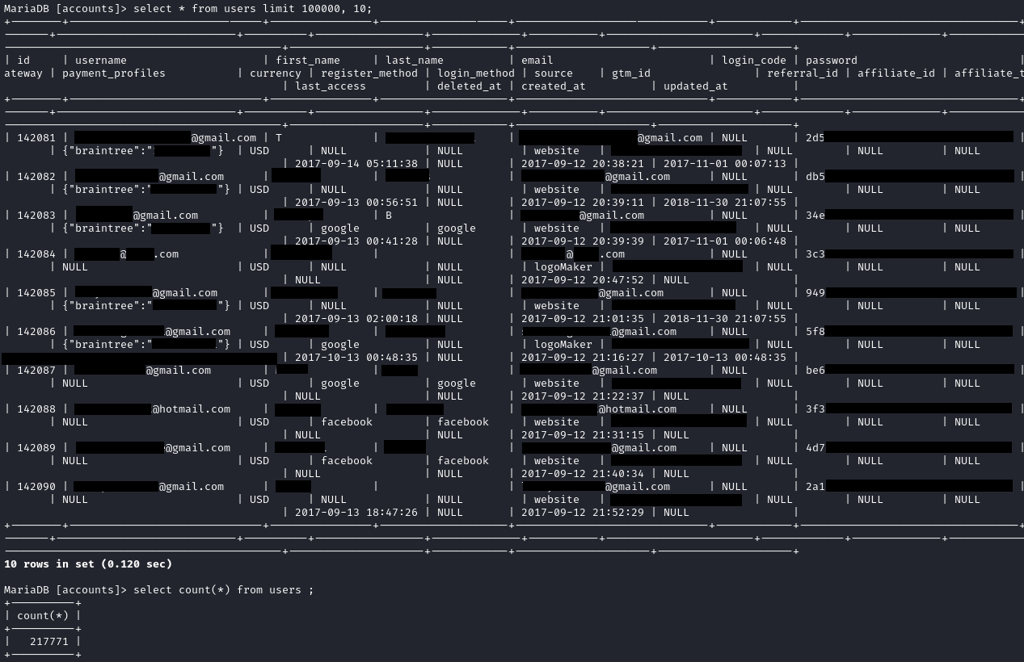Click the timestamp '2017-11-01 00:07:13'

pos(725,164)
